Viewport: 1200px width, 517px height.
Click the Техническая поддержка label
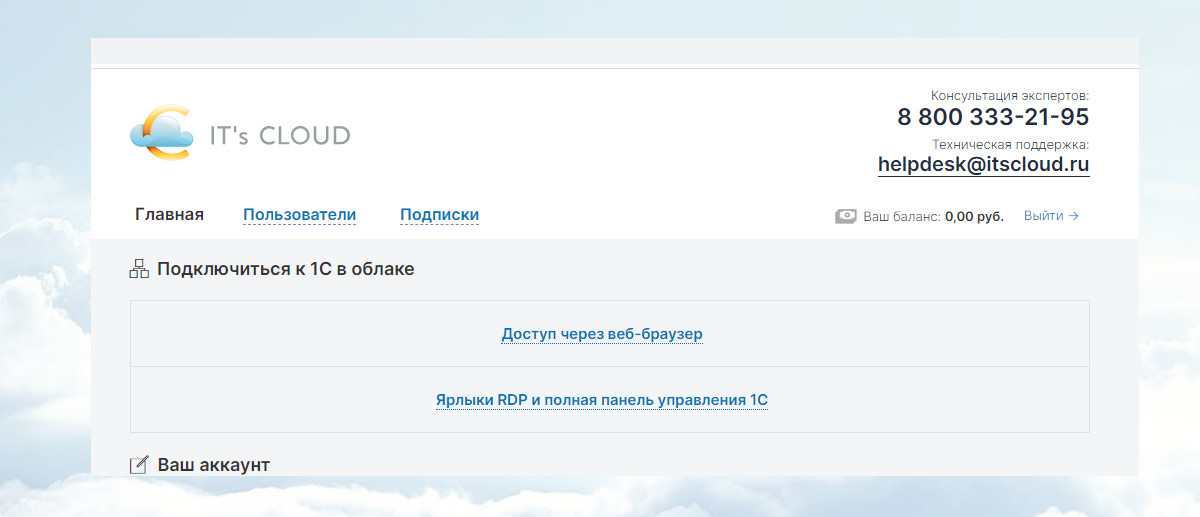[x=1010, y=144]
